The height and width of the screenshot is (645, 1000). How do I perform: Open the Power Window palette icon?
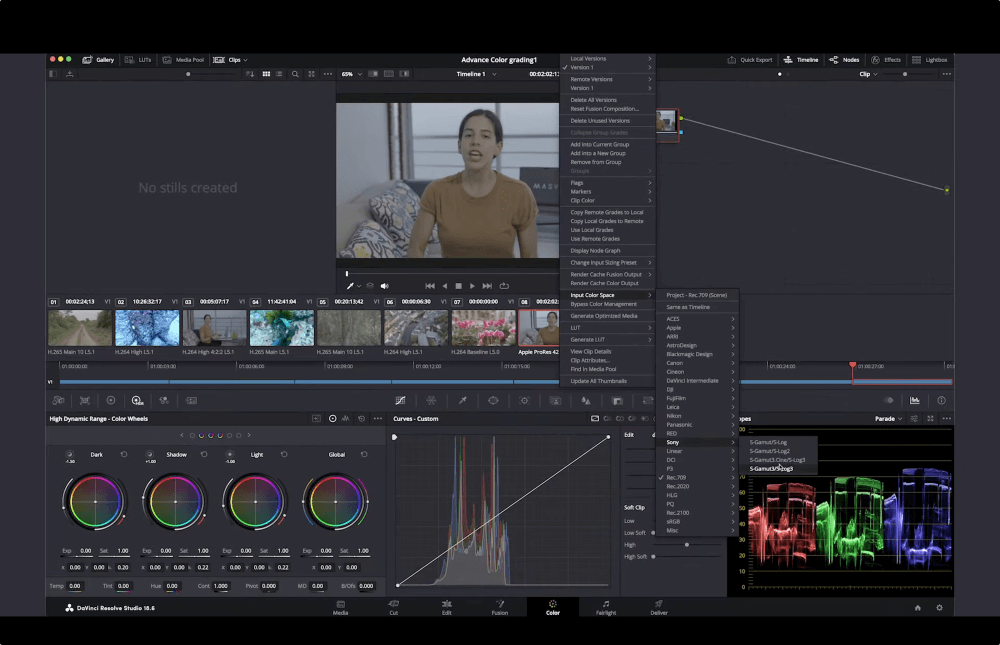point(493,401)
